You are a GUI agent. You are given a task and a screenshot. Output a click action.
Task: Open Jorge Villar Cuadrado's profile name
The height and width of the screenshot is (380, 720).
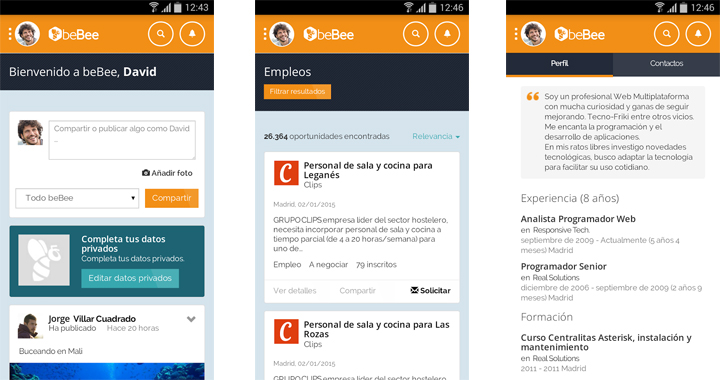92,319
